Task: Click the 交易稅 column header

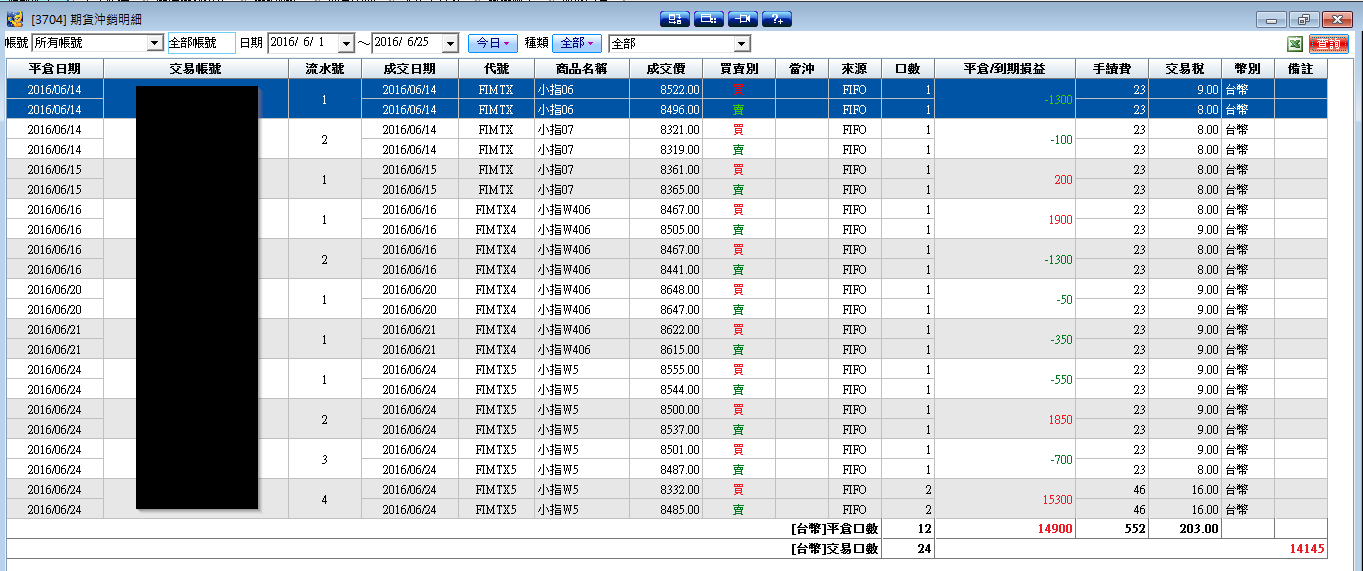Action: (1185, 69)
